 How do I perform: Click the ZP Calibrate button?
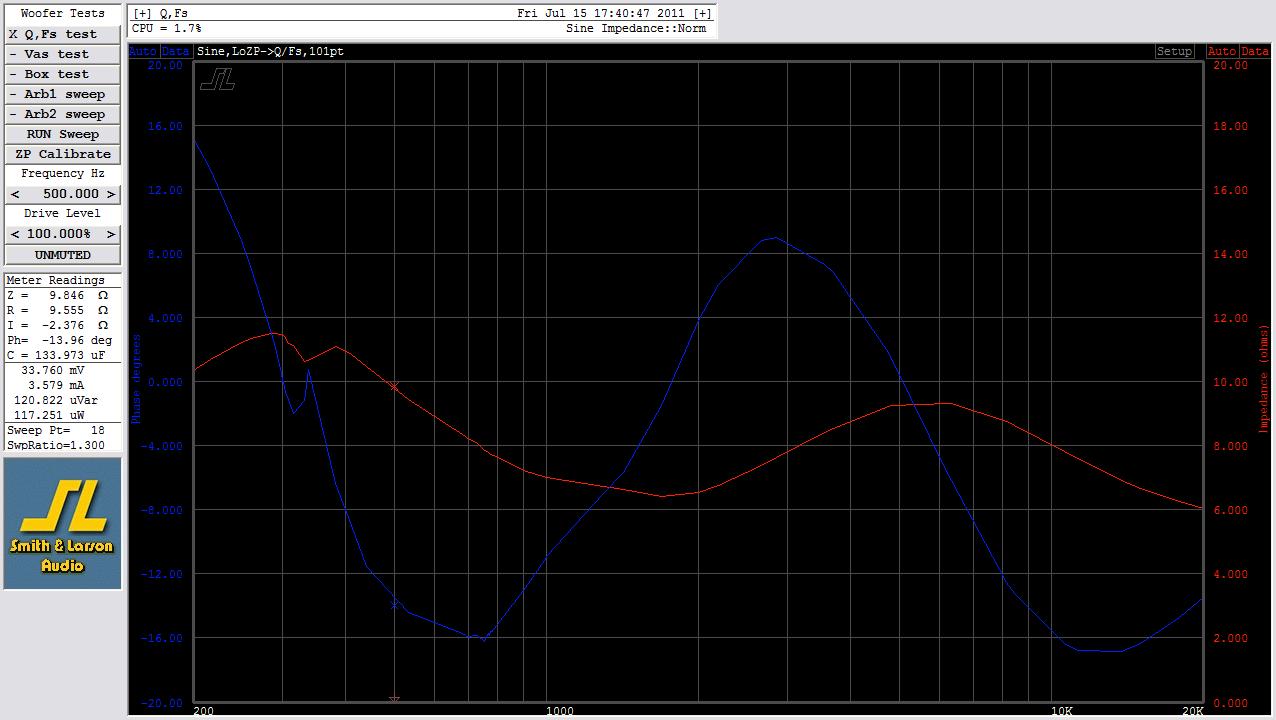tap(62, 154)
